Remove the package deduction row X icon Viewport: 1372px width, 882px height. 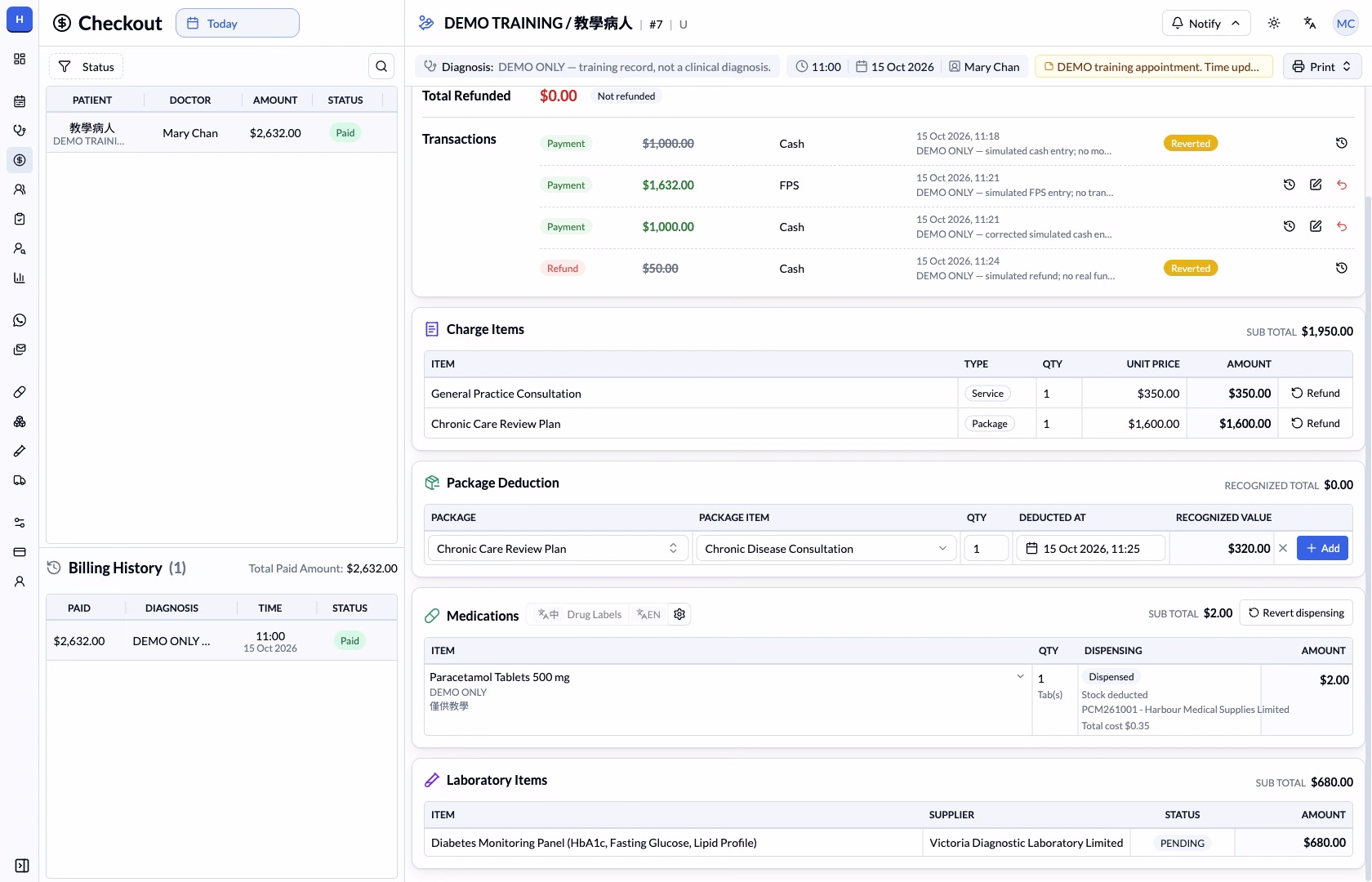1283,548
